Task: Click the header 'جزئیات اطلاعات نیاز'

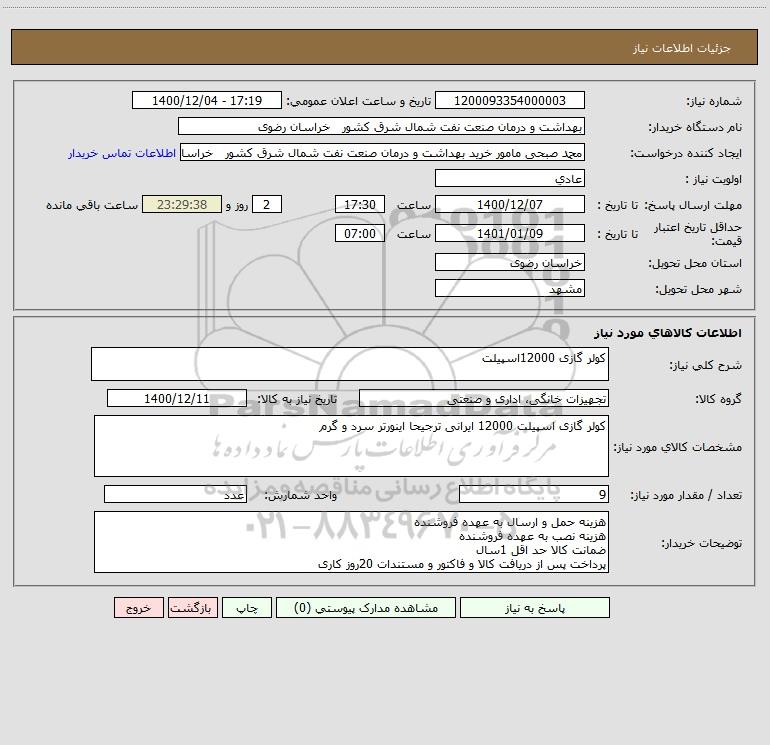Action: (x=682, y=48)
